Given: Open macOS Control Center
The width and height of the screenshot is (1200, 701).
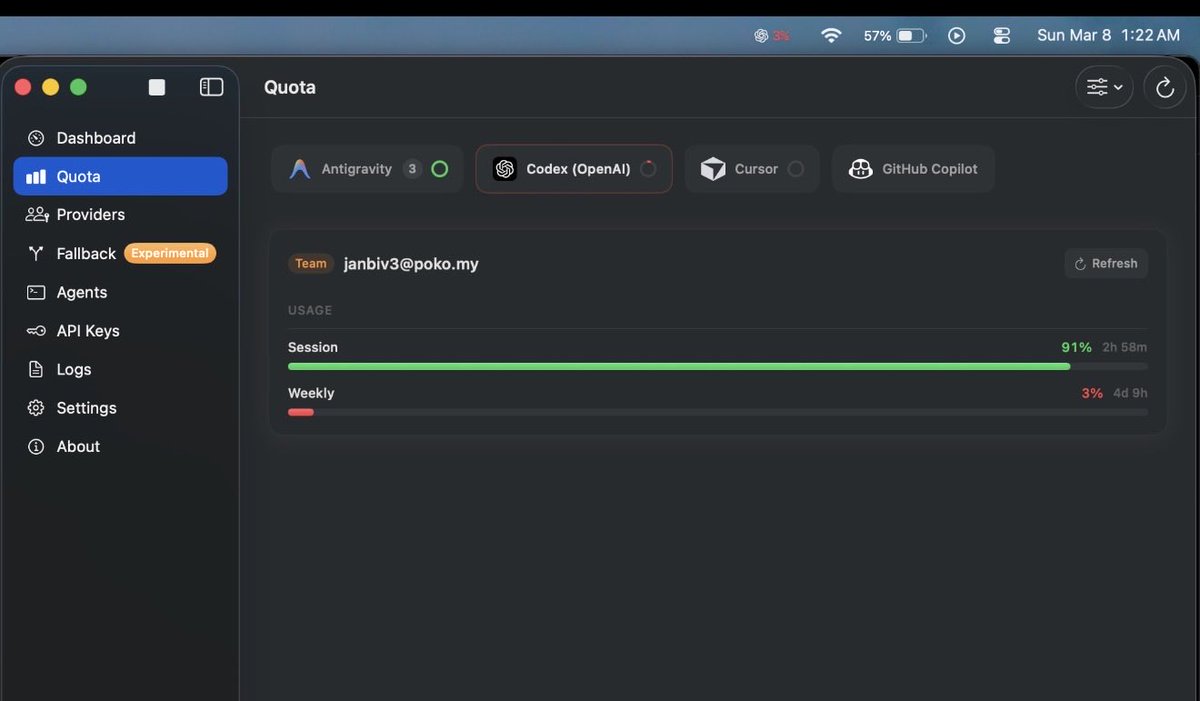Looking at the screenshot, I should [1003, 35].
